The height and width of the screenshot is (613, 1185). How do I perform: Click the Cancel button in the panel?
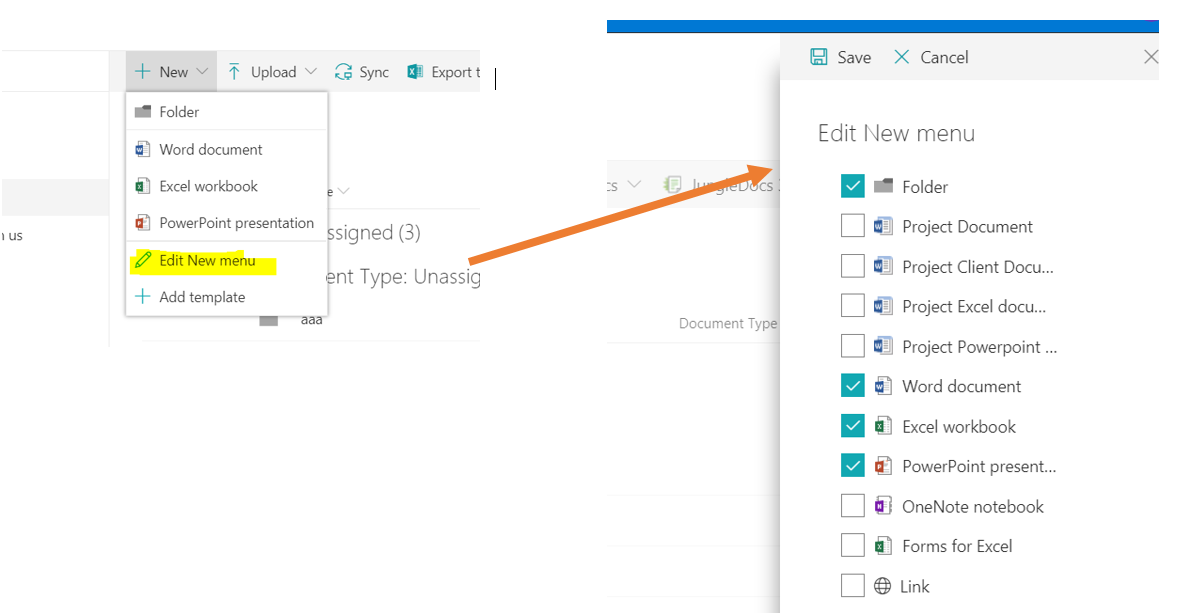pos(931,57)
